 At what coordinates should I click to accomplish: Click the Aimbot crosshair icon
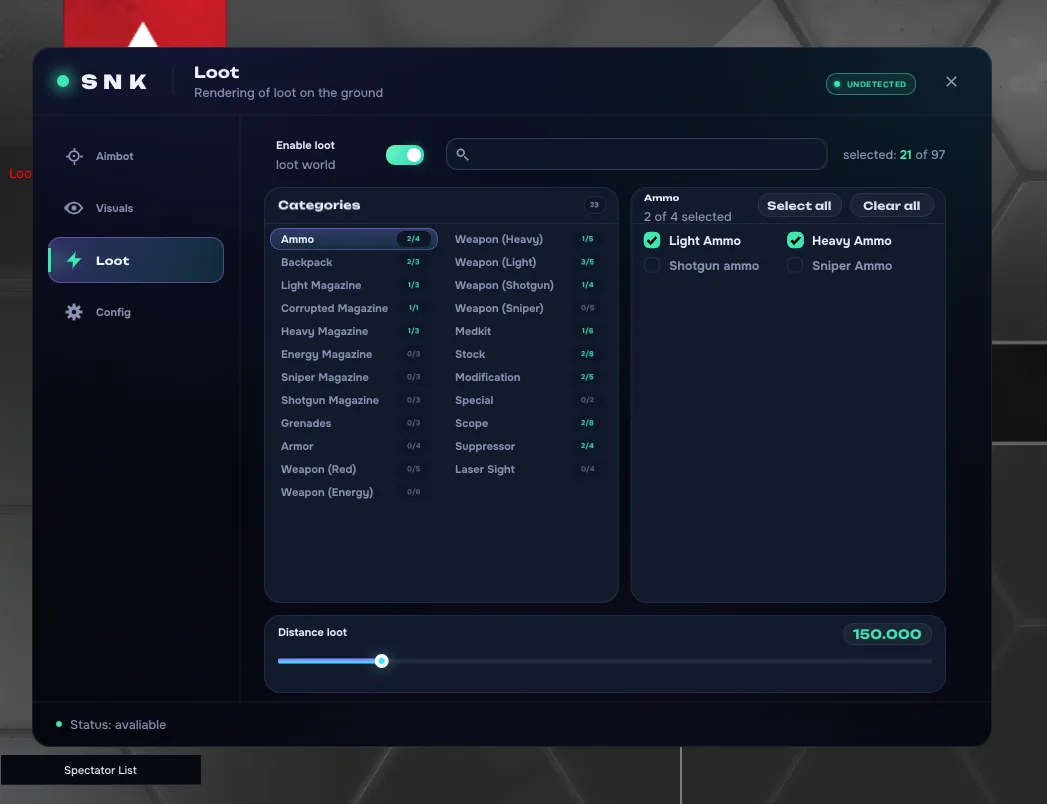tap(74, 156)
